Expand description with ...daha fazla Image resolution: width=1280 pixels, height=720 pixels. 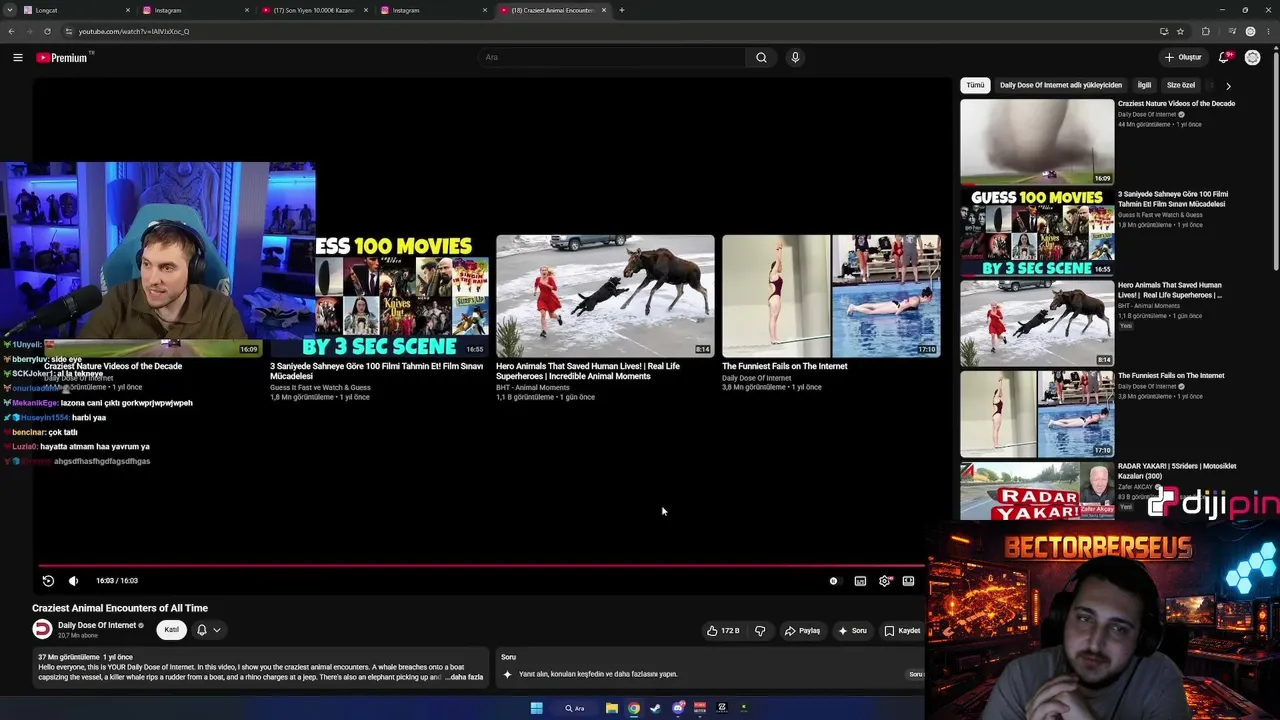pos(464,677)
